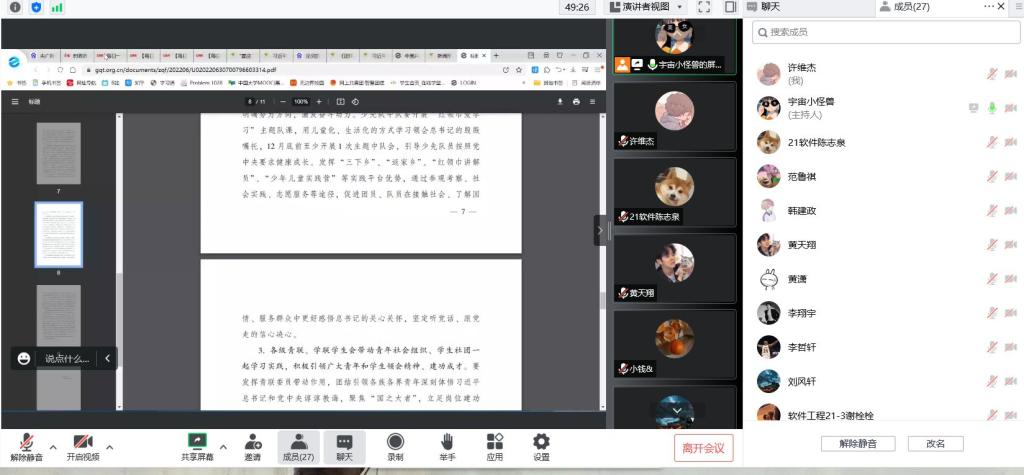Click the blue security shield icon
1024x475 pixels.
pos(36,7)
